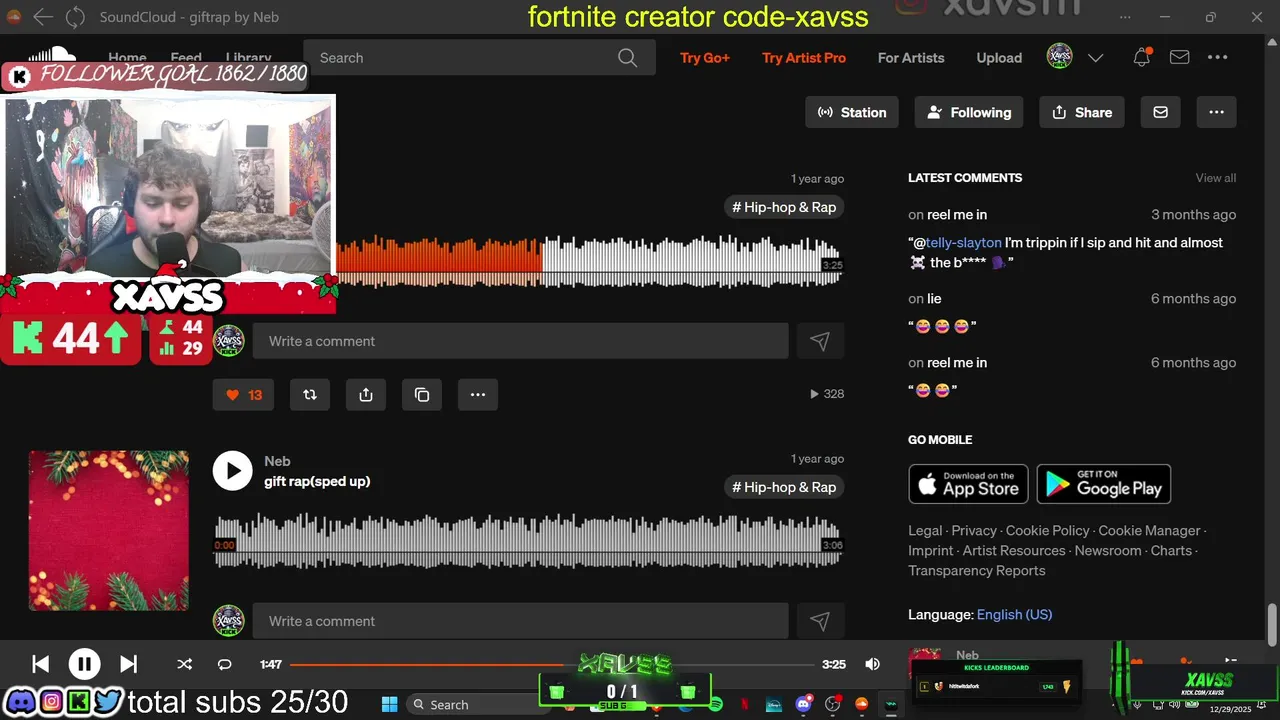1280x720 pixels.
Task: Skip to the previous track
Action: click(41, 664)
